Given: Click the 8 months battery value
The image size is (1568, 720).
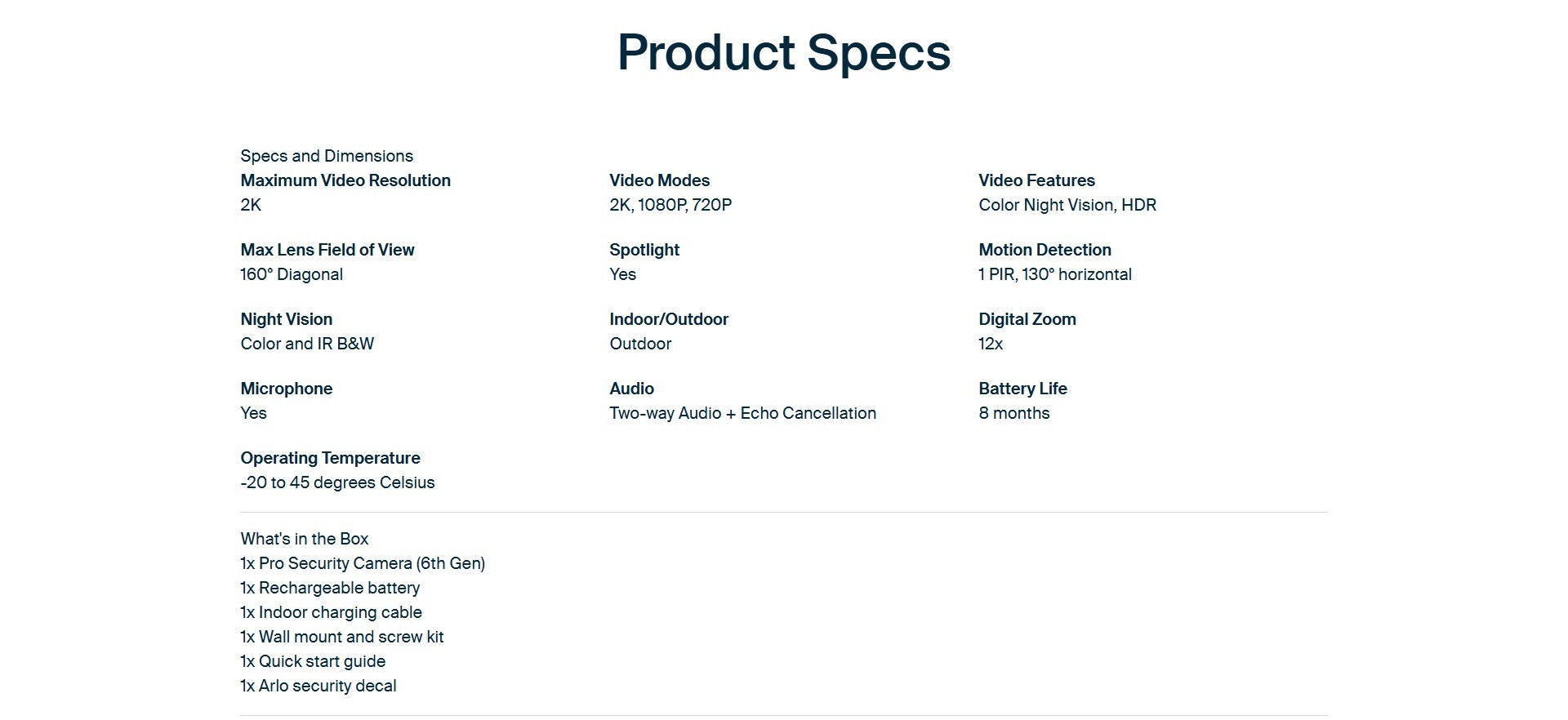Looking at the screenshot, I should tap(1013, 413).
